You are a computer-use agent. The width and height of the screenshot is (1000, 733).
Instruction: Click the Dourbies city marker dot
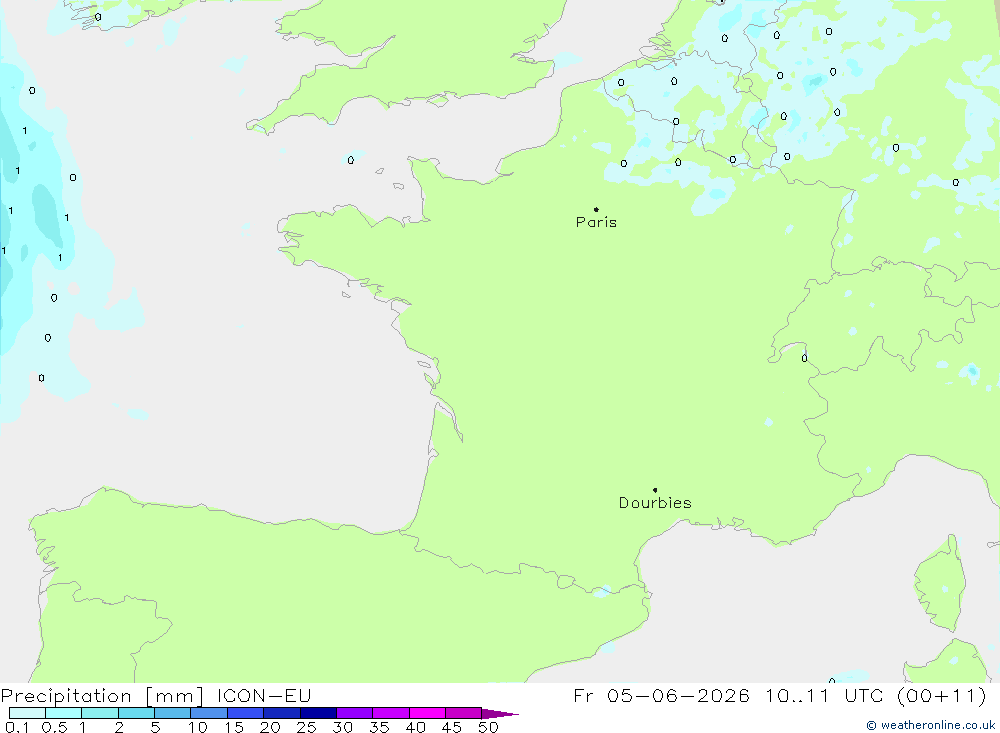655,490
